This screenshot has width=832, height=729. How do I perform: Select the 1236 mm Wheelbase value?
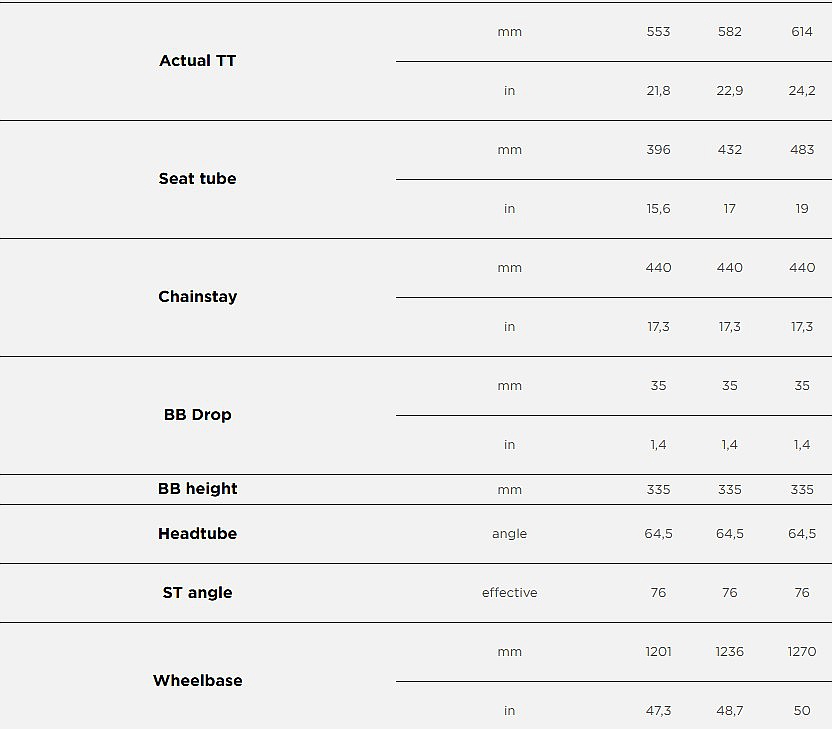pyautogui.click(x=730, y=652)
